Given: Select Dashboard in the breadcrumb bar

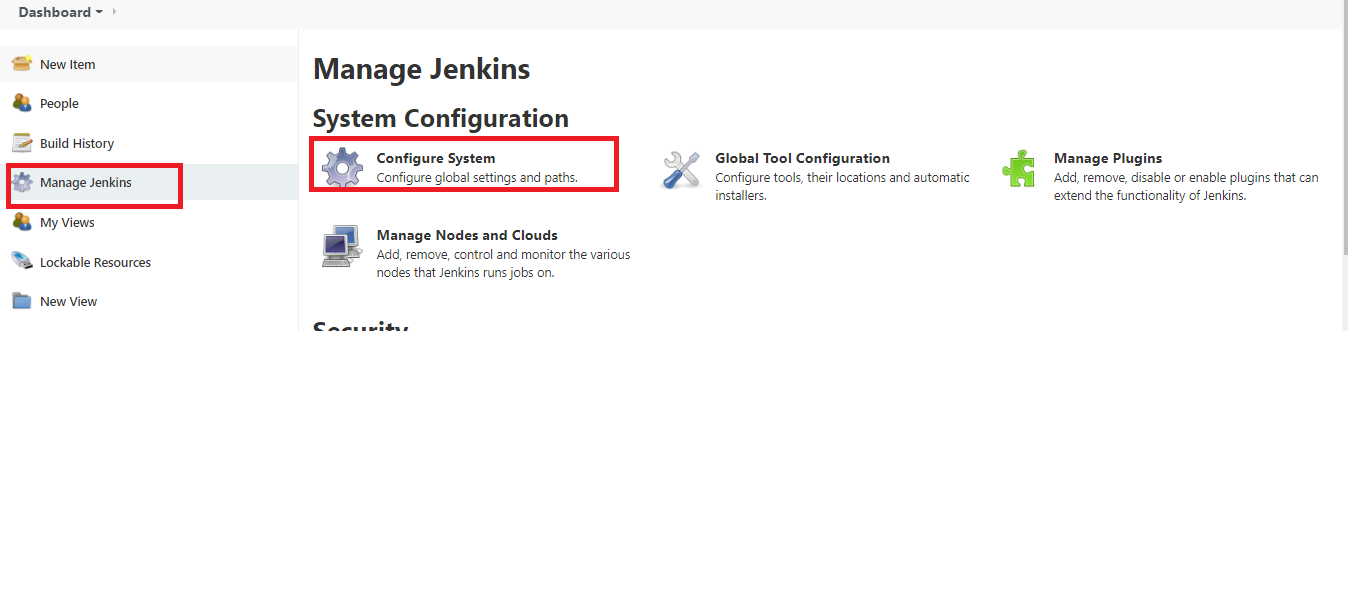Looking at the screenshot, I should [57, 13].
